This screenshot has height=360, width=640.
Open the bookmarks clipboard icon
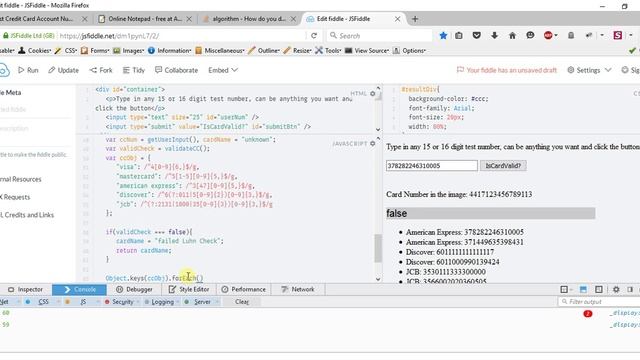click(459, 36)
